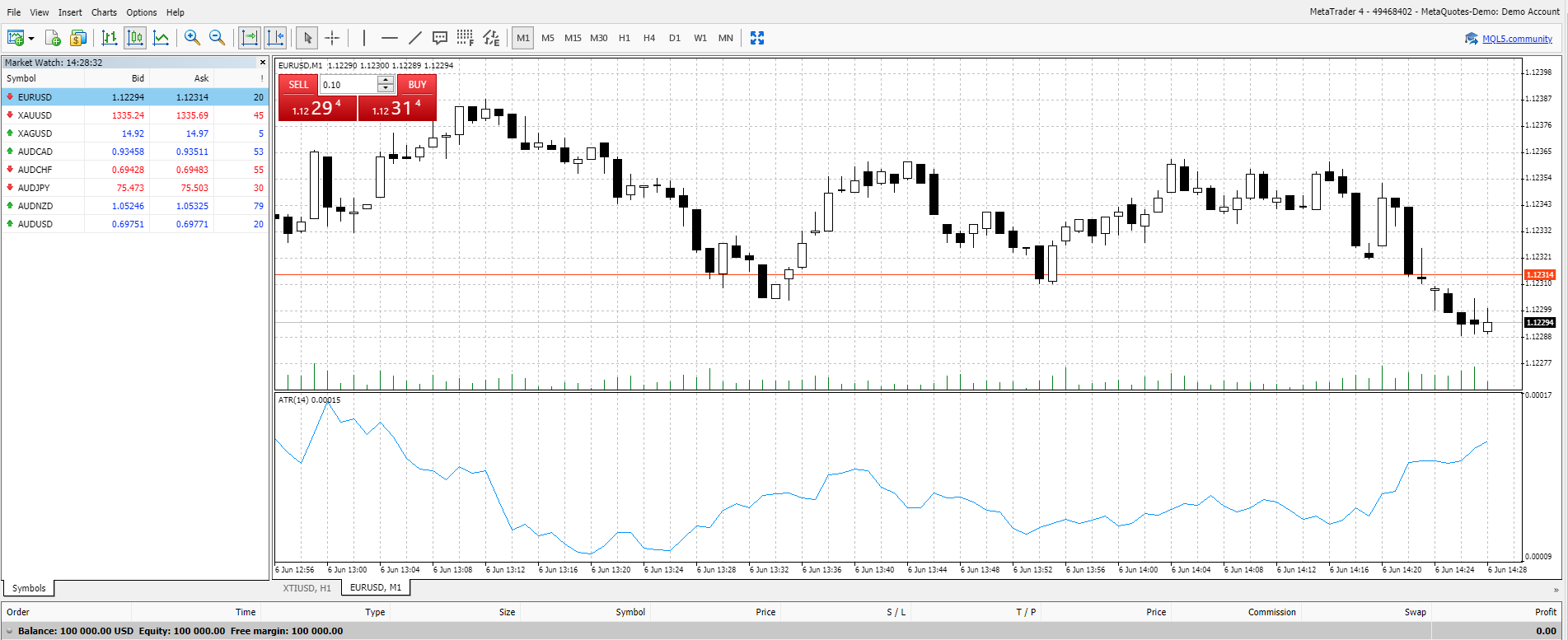The height and width of the screenshot is (640, 1568).
Task: Open the Options menu
Action: click(142, 12)
